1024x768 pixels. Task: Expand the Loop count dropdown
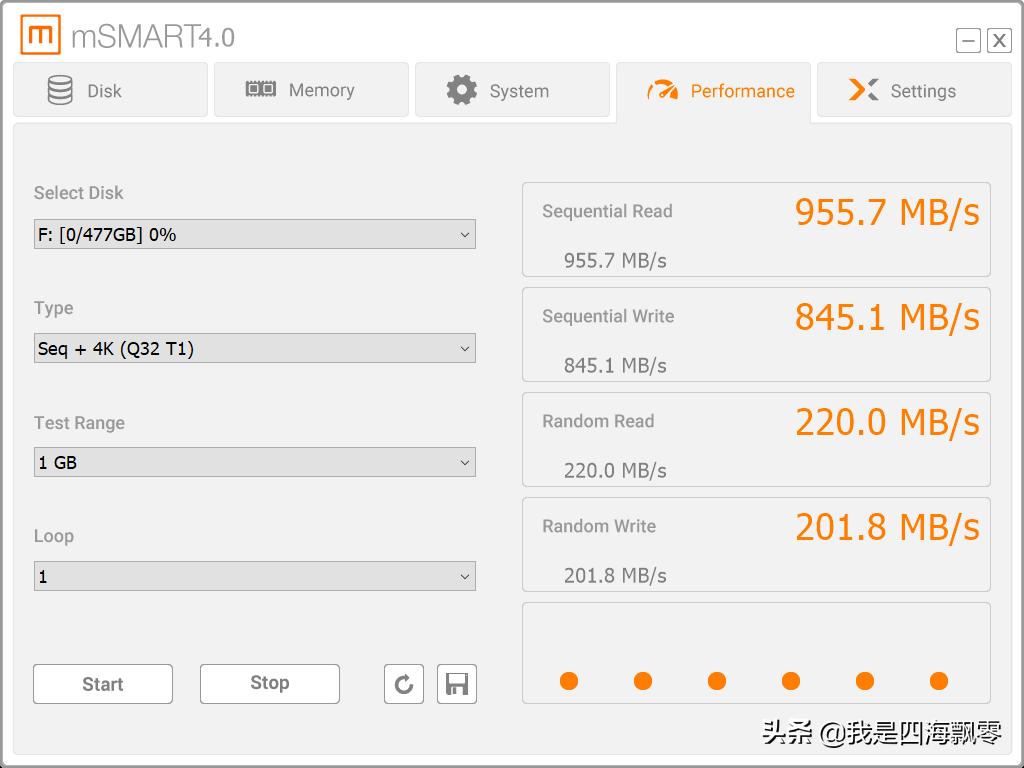tap(254, 577)
